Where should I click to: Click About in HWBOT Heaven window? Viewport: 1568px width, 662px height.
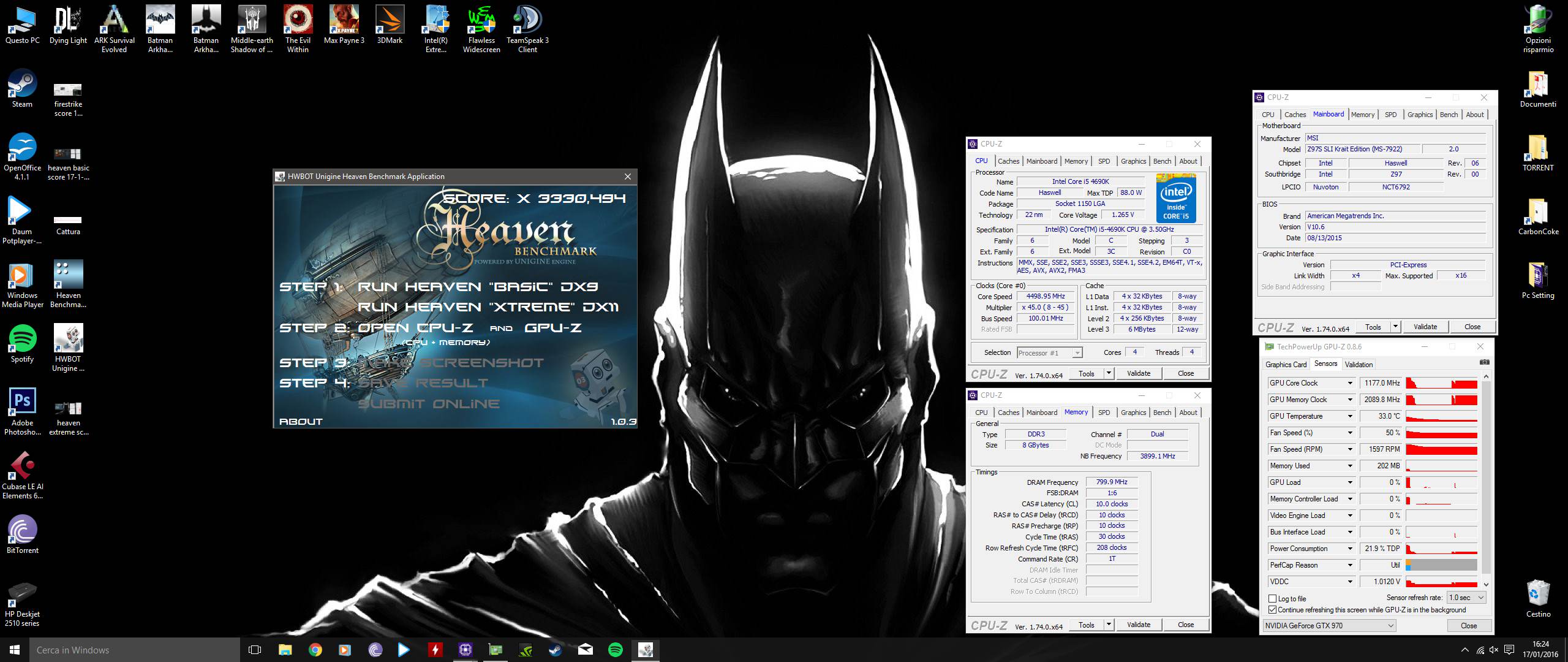[x=301, y=422]
